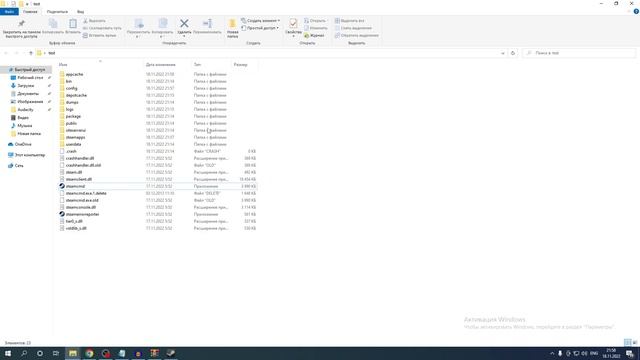Open New item dropdown in ribbon
The height and width of the screenshot is (360, 640).
(x=260, y=21)
